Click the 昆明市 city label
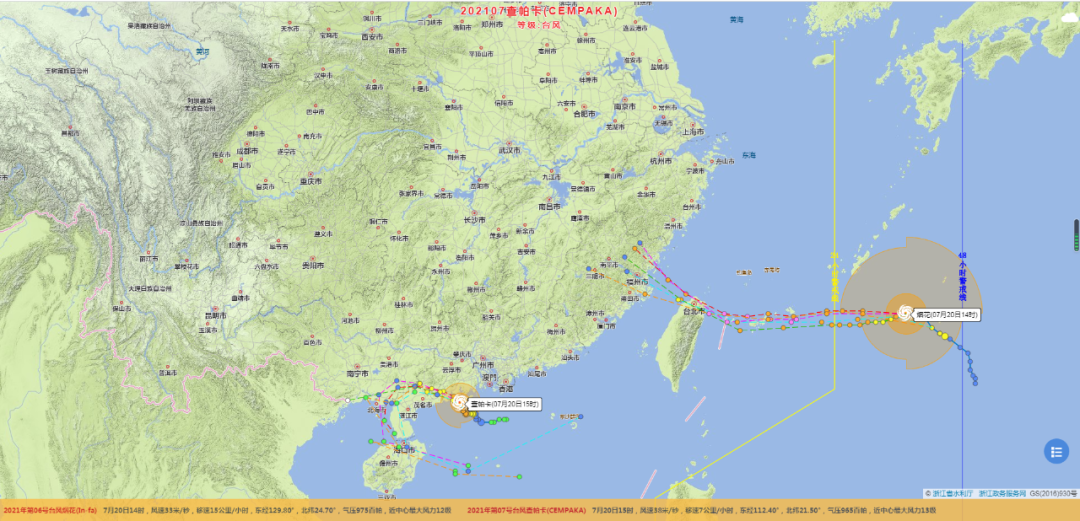Image resolution: width=1080 pixels, height=521 pixels. pyautogui.click(x=216, y=316)
